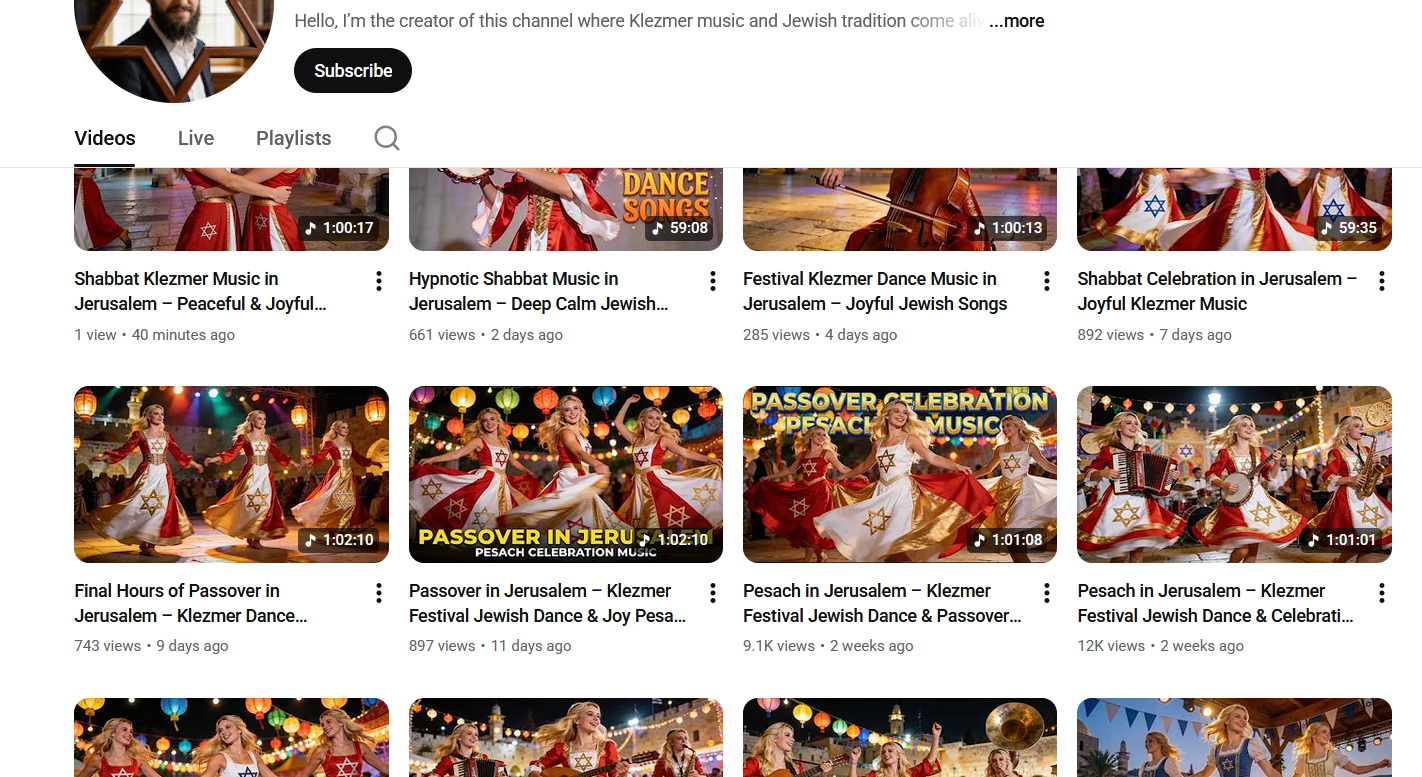Open the Playlists tab
This screenshot has width=1422, height=777.
coord(293,138)
